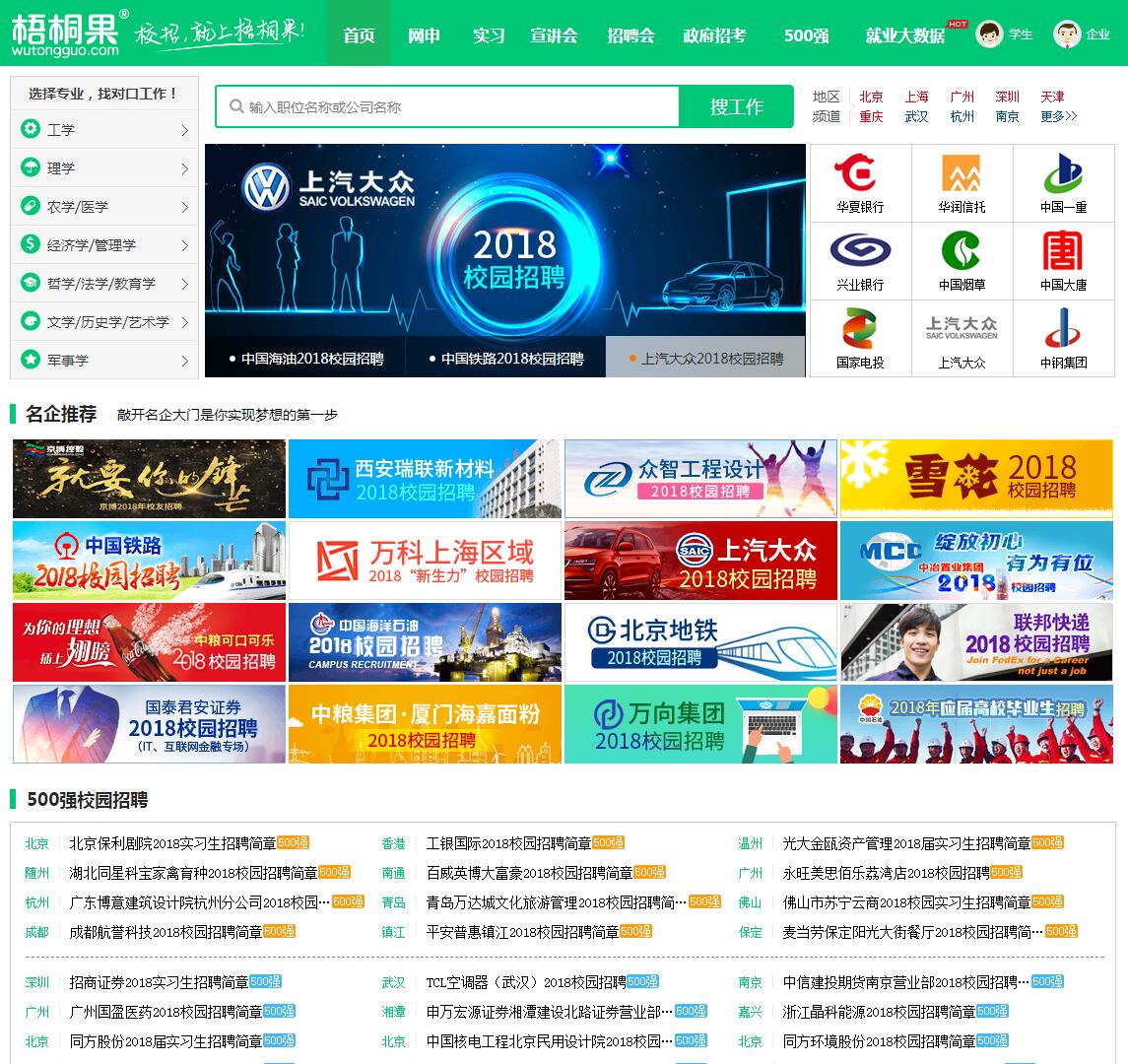
Task: Open 招商证券2018实习生招聘简章 link
Action: tap(159, 982)
